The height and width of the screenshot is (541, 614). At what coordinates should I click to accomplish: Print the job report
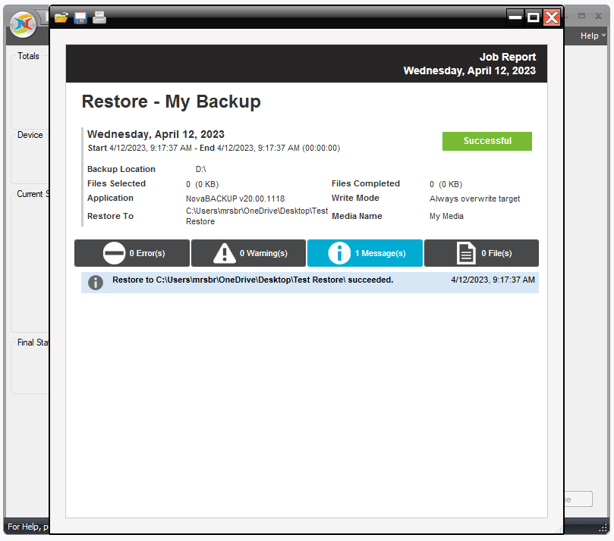click(x=99, y=18)
